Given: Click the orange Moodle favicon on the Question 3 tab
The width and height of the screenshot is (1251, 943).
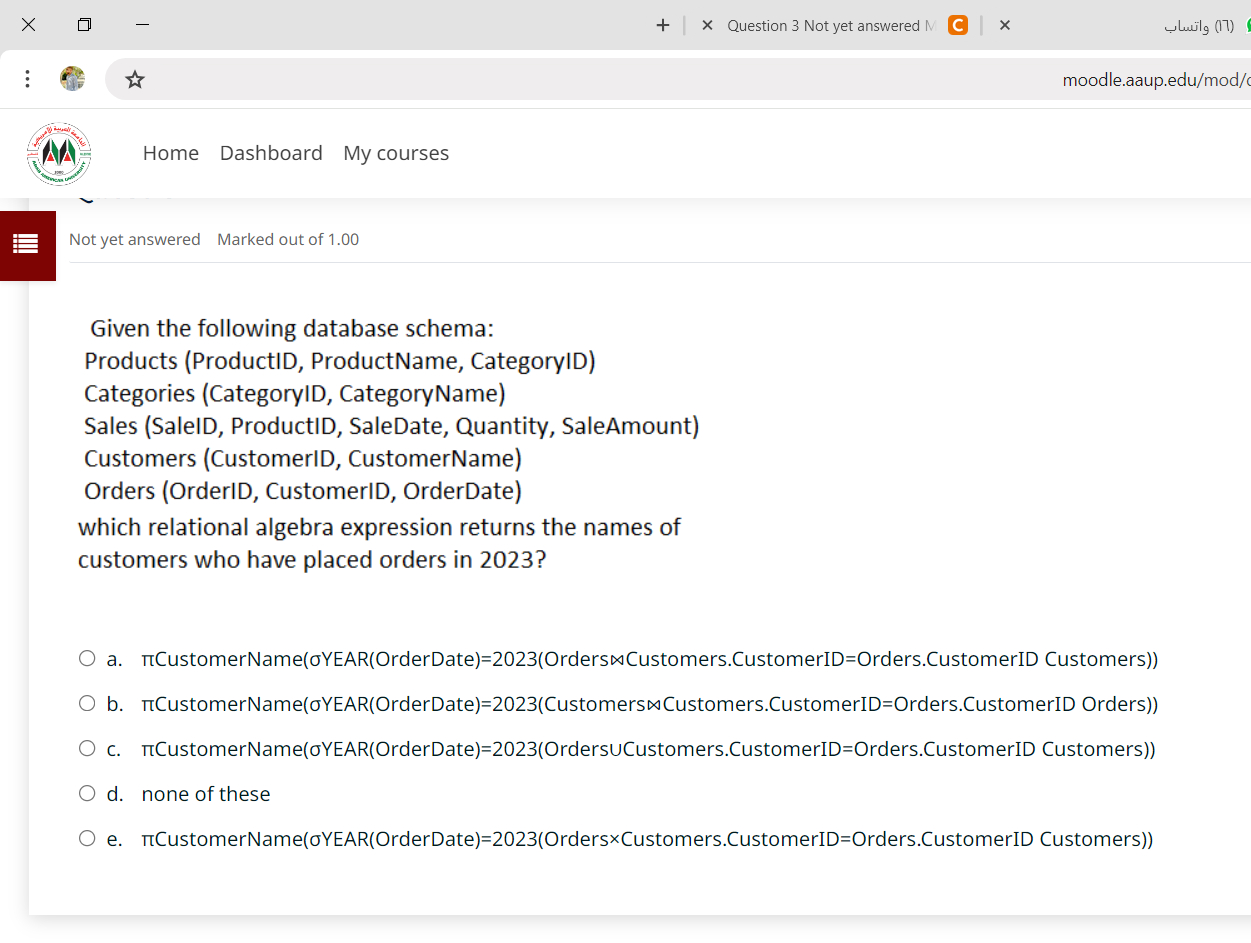Looking at the screenshot, I should click(x=957, y=25).
